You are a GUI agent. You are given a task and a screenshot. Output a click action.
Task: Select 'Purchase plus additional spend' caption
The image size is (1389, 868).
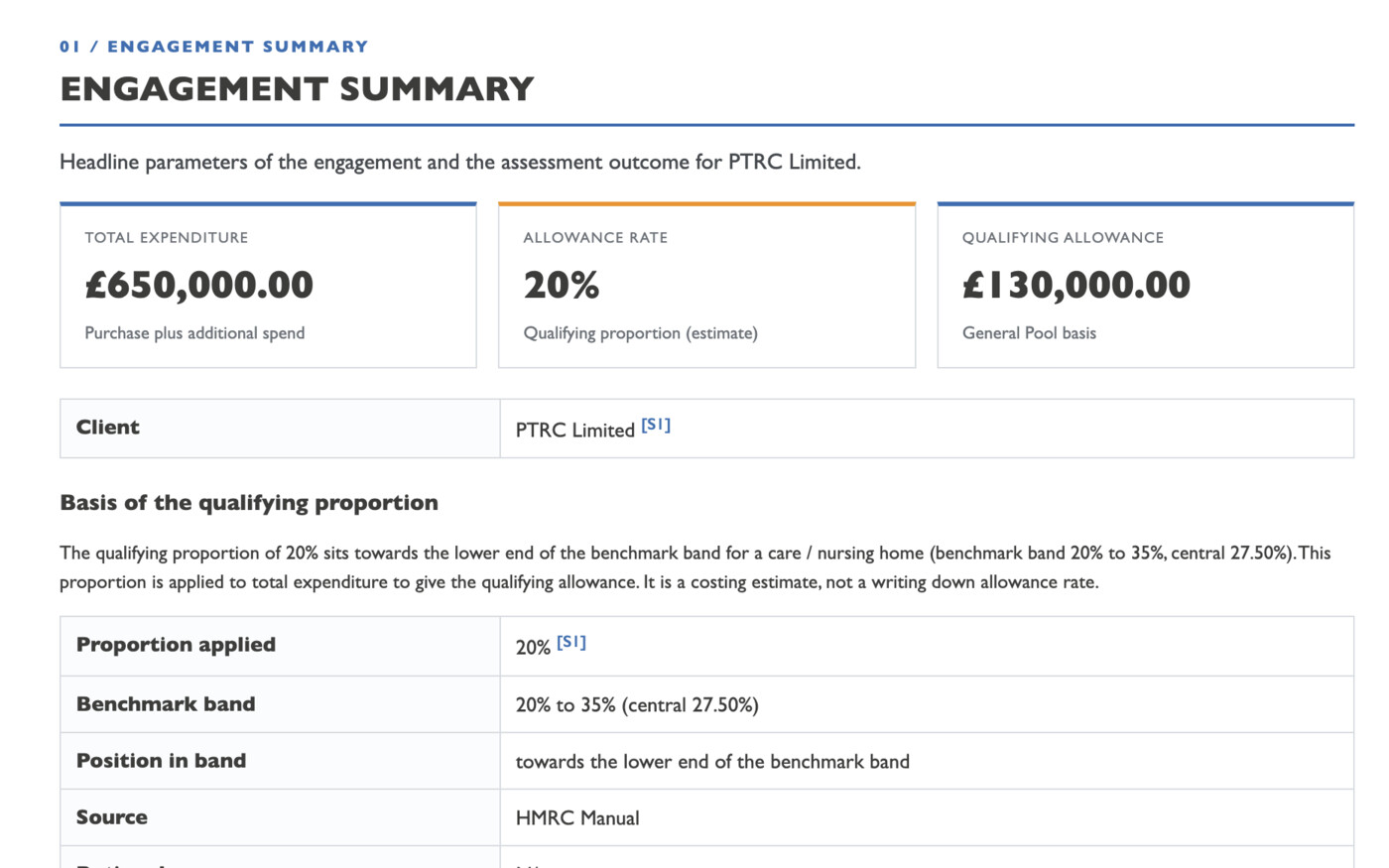[x=194, y=333]
